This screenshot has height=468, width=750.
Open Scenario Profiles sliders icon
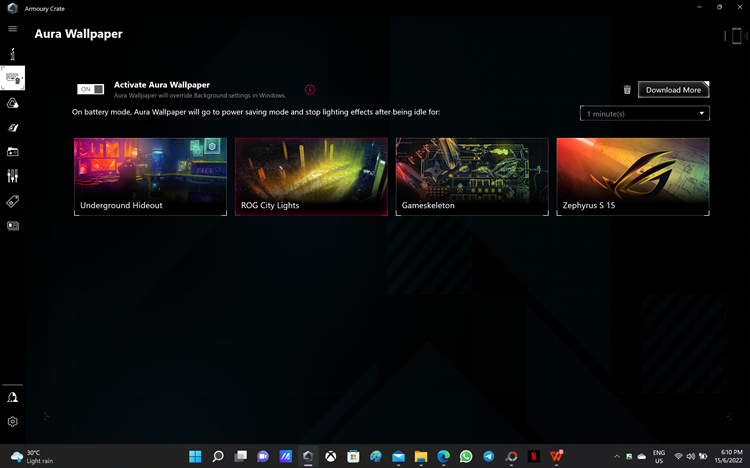point(12,176)
